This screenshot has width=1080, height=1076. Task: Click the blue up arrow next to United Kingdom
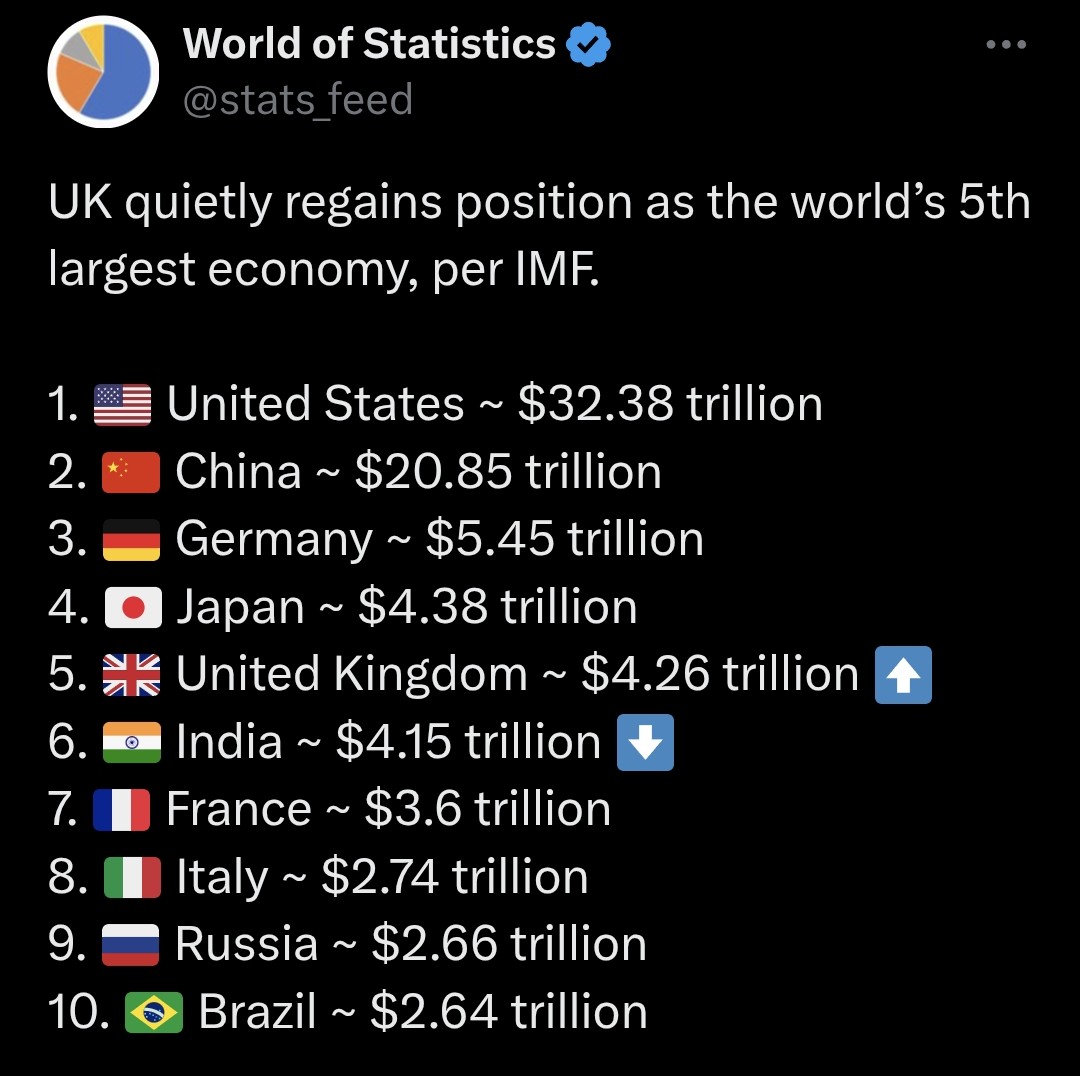903,674
